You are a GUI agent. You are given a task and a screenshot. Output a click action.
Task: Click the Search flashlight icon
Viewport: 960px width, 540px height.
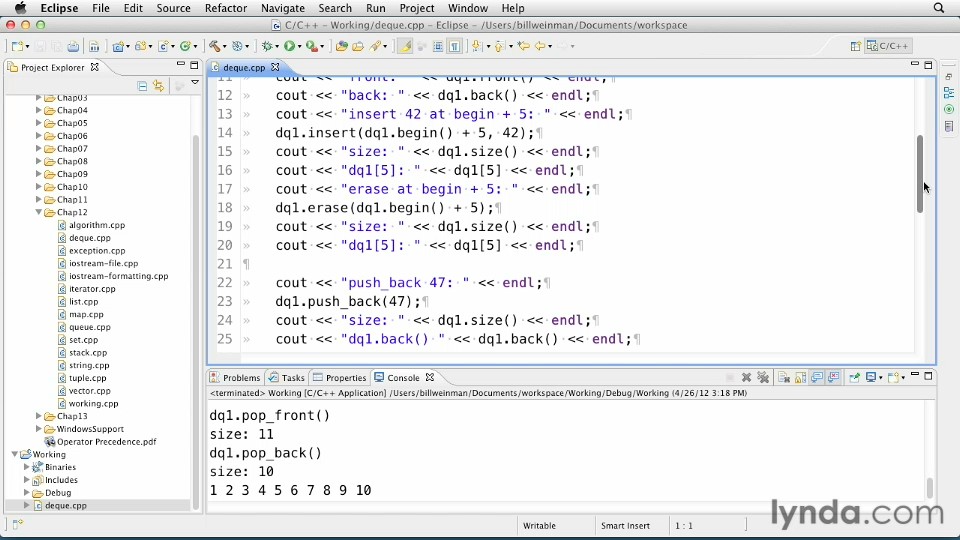click(375, 46)
